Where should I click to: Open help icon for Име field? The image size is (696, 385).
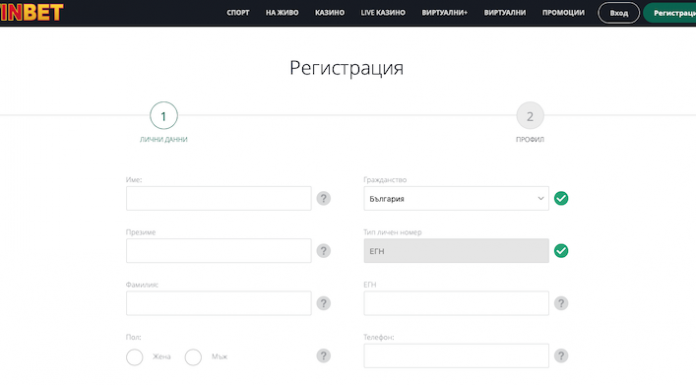pyautogui.click(x=324, y=198)
